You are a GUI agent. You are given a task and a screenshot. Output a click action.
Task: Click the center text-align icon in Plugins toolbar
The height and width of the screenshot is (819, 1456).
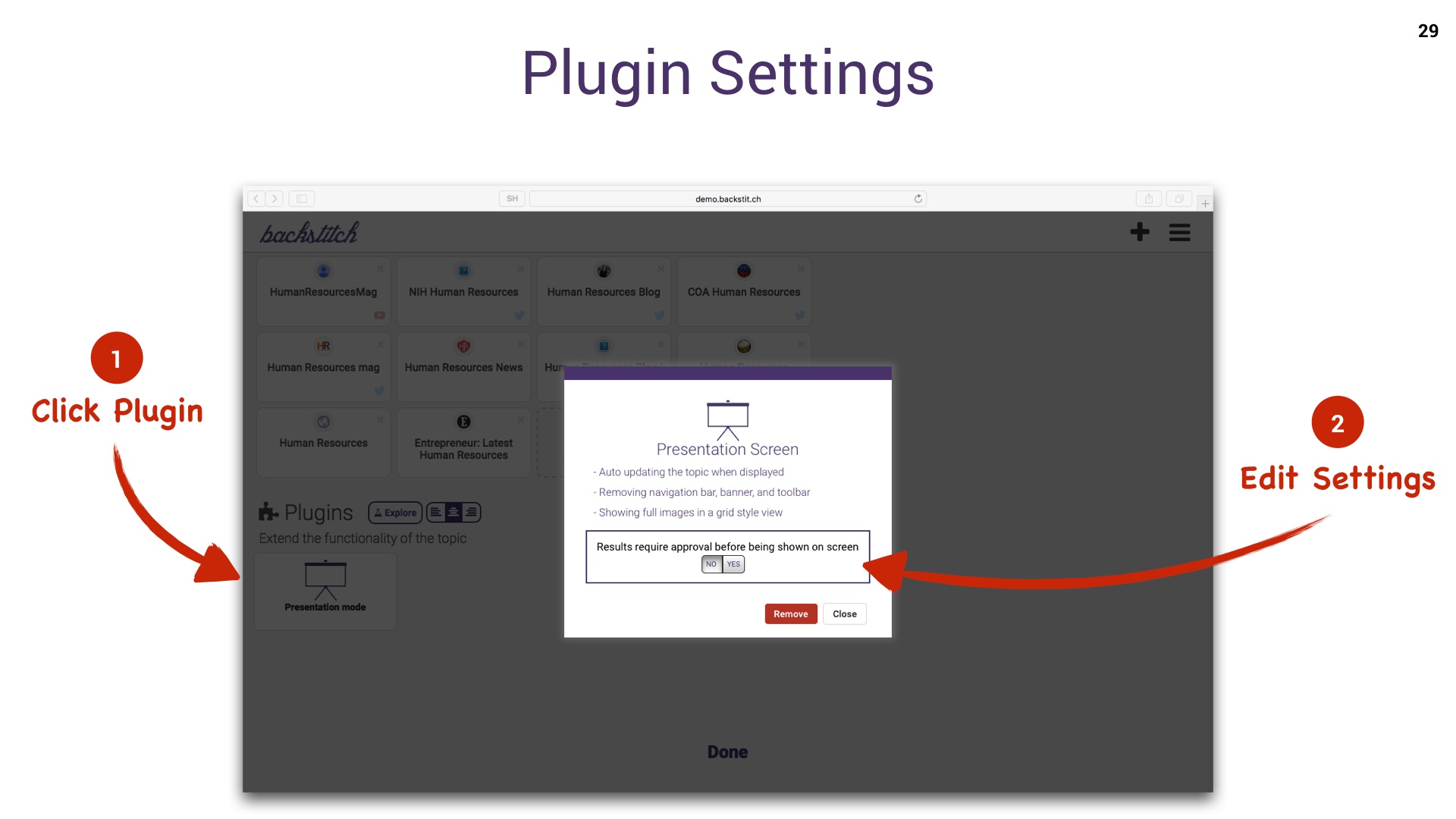click(x=452, y=512)
